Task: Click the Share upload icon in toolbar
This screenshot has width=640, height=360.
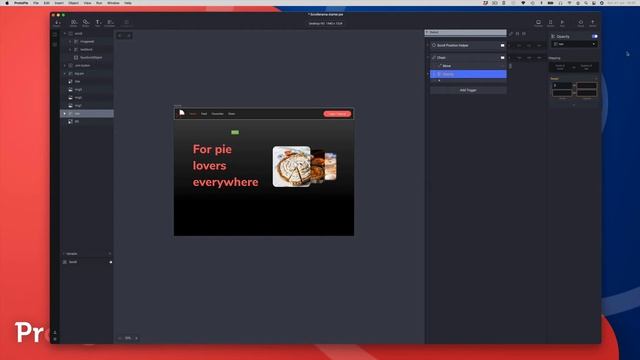Action: 592,23
